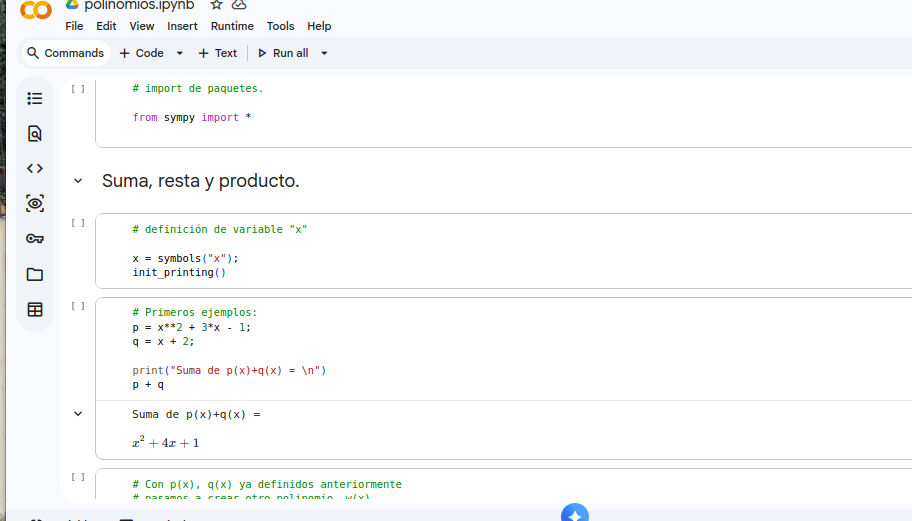Star the polinomios.ipynb notebook

tap(216, 5)
